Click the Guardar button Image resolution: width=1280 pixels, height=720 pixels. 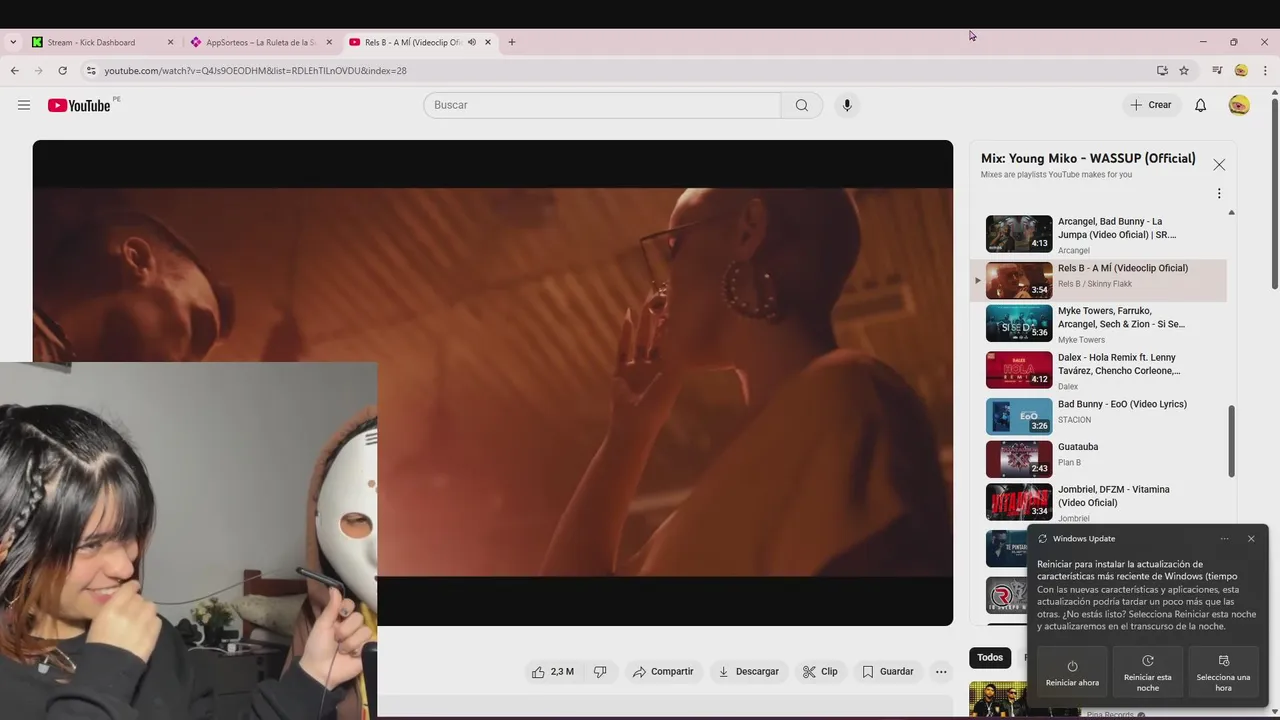888,672
